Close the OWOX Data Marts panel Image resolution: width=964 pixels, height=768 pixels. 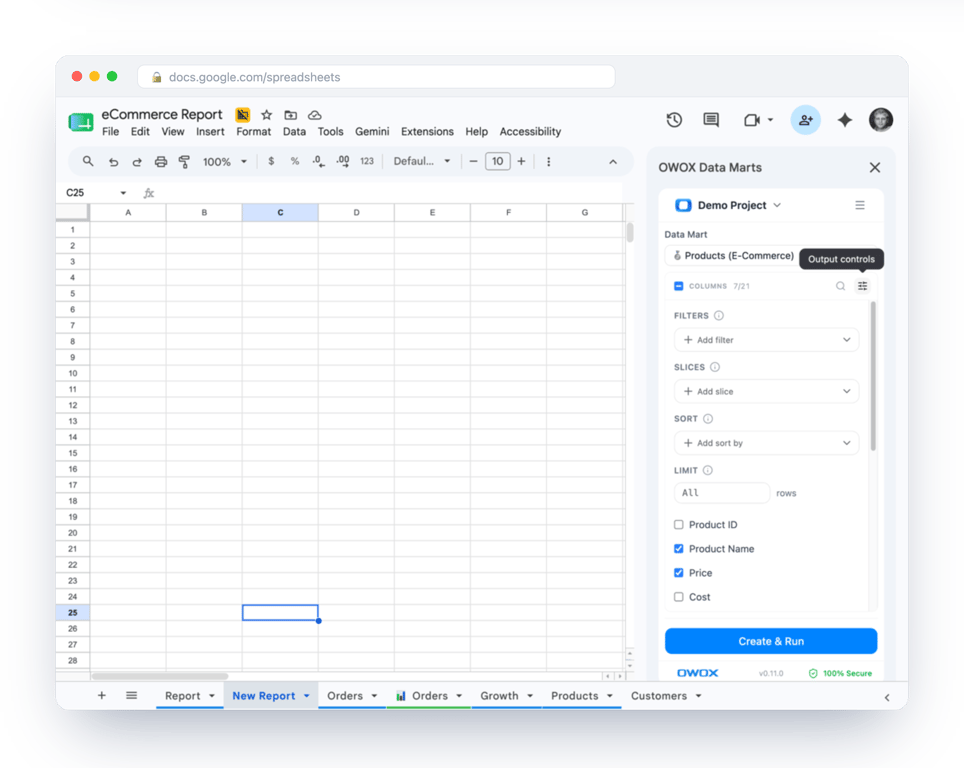click(x=875, y=167)
